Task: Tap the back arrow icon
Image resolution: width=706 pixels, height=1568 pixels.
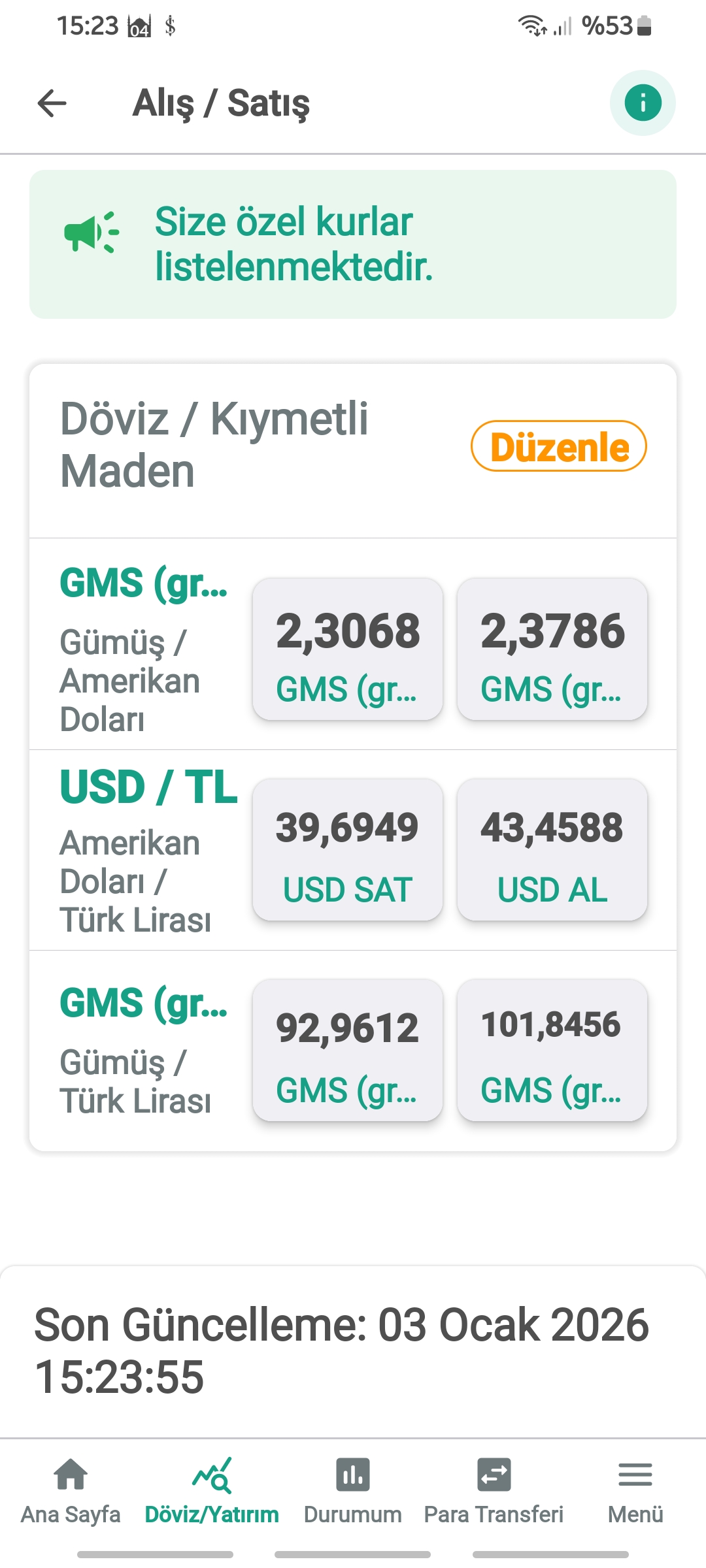Action: (x=52, y=103)
